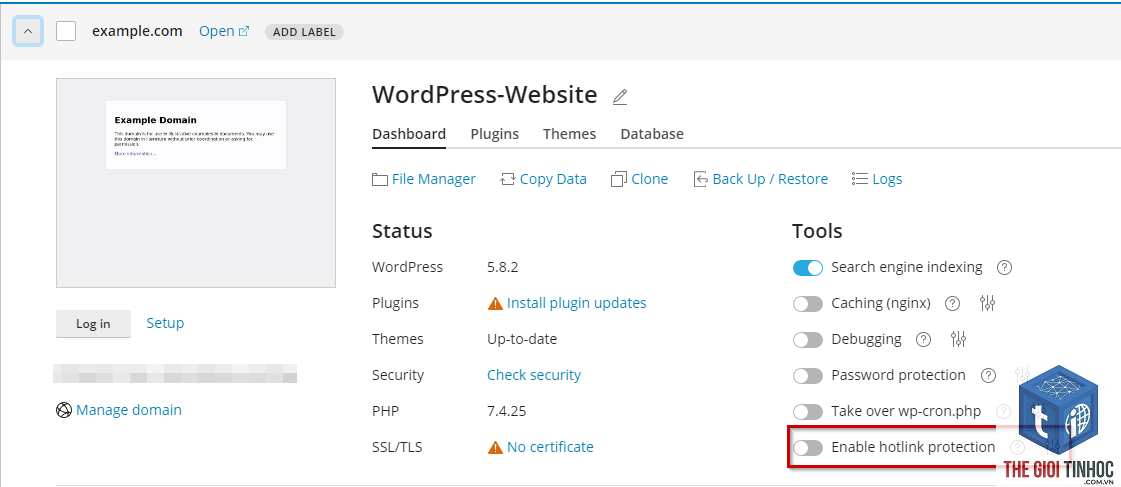
Task: Click the Copy Data arrows icon
Action: pos(508,179)
